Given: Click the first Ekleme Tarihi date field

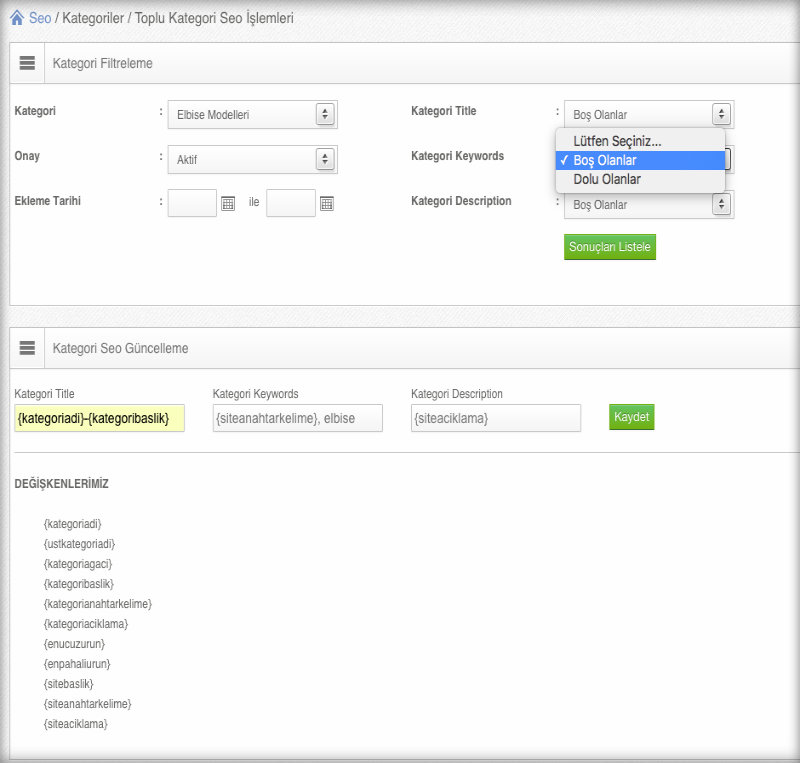Looking at the screenshot, I should pyautogui.click(x=192, y=203).
